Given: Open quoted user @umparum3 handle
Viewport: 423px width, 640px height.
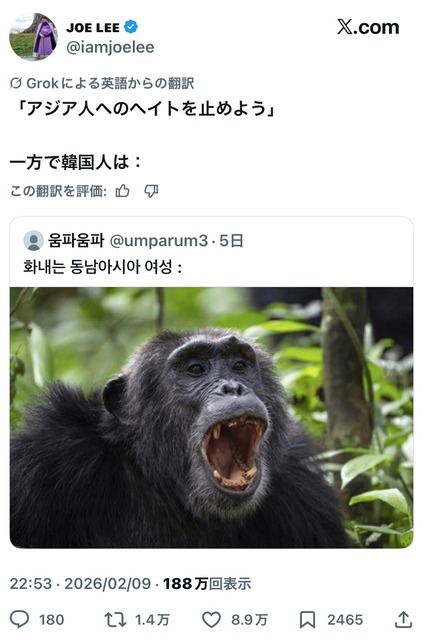Looking at the screenshot, I should point(159,241).
